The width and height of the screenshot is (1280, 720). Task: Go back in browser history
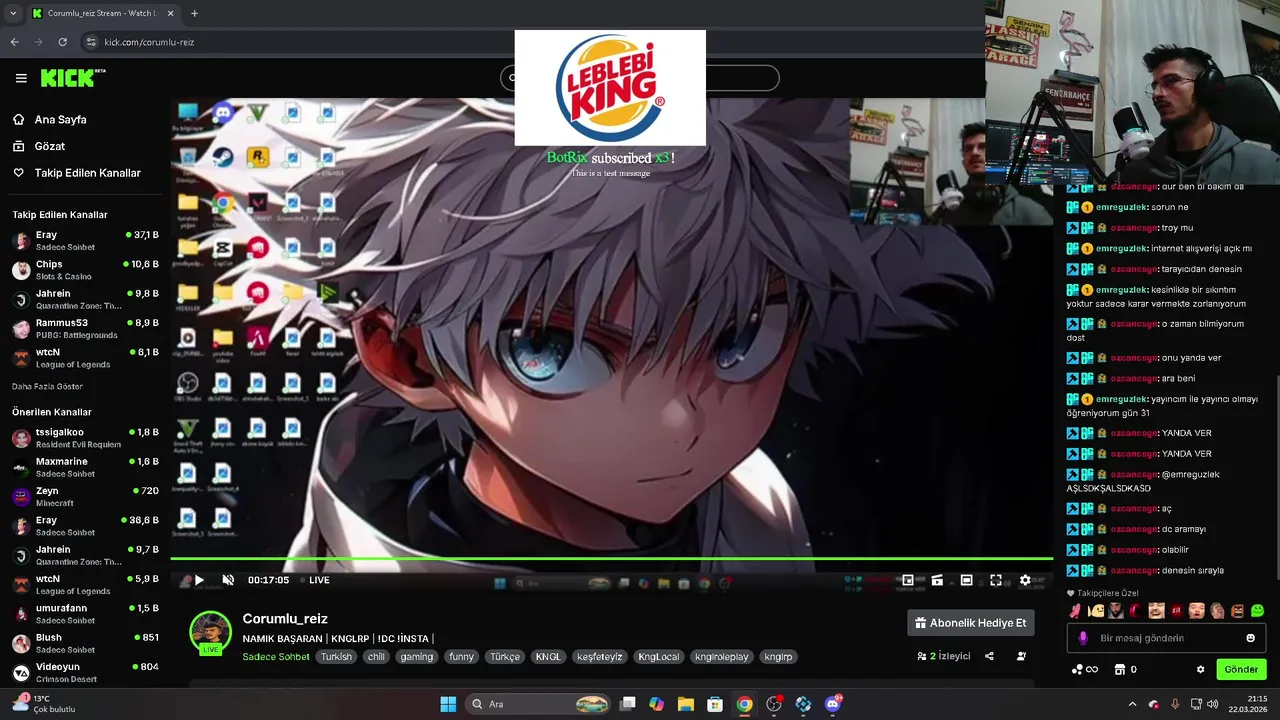pos(14,42)
